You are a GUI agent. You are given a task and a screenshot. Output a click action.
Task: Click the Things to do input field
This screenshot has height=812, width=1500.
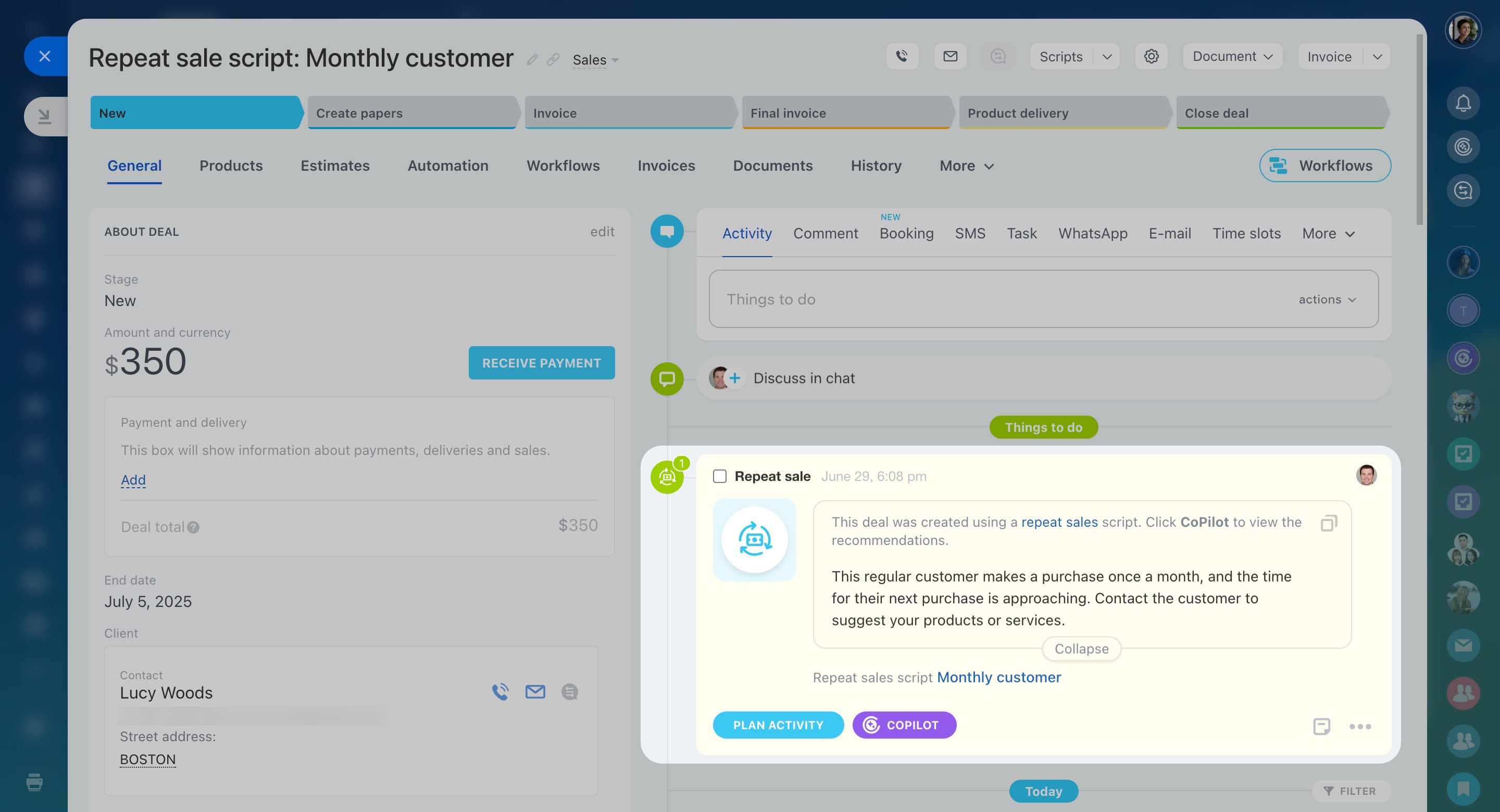coord(990,299)
